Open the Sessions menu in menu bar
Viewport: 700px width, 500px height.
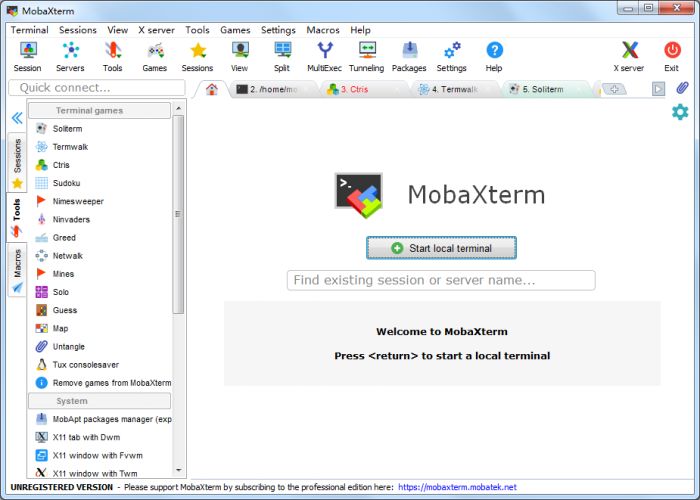pyautogui.click(x=78, y=30)
